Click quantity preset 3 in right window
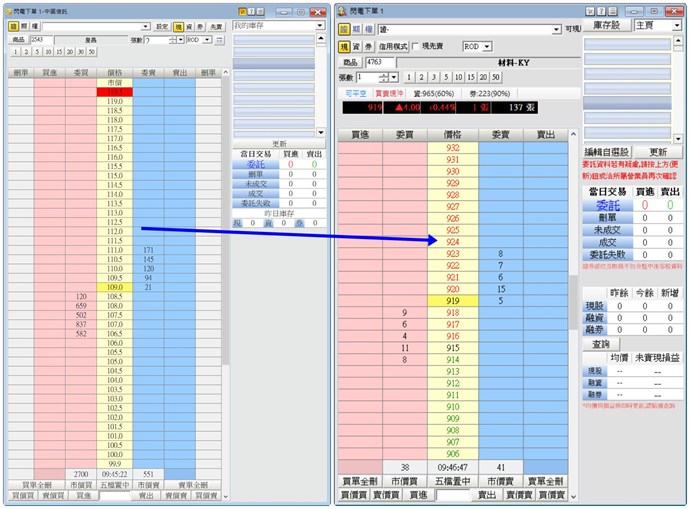Screen dimensions: 690x509 click(434, 77)
